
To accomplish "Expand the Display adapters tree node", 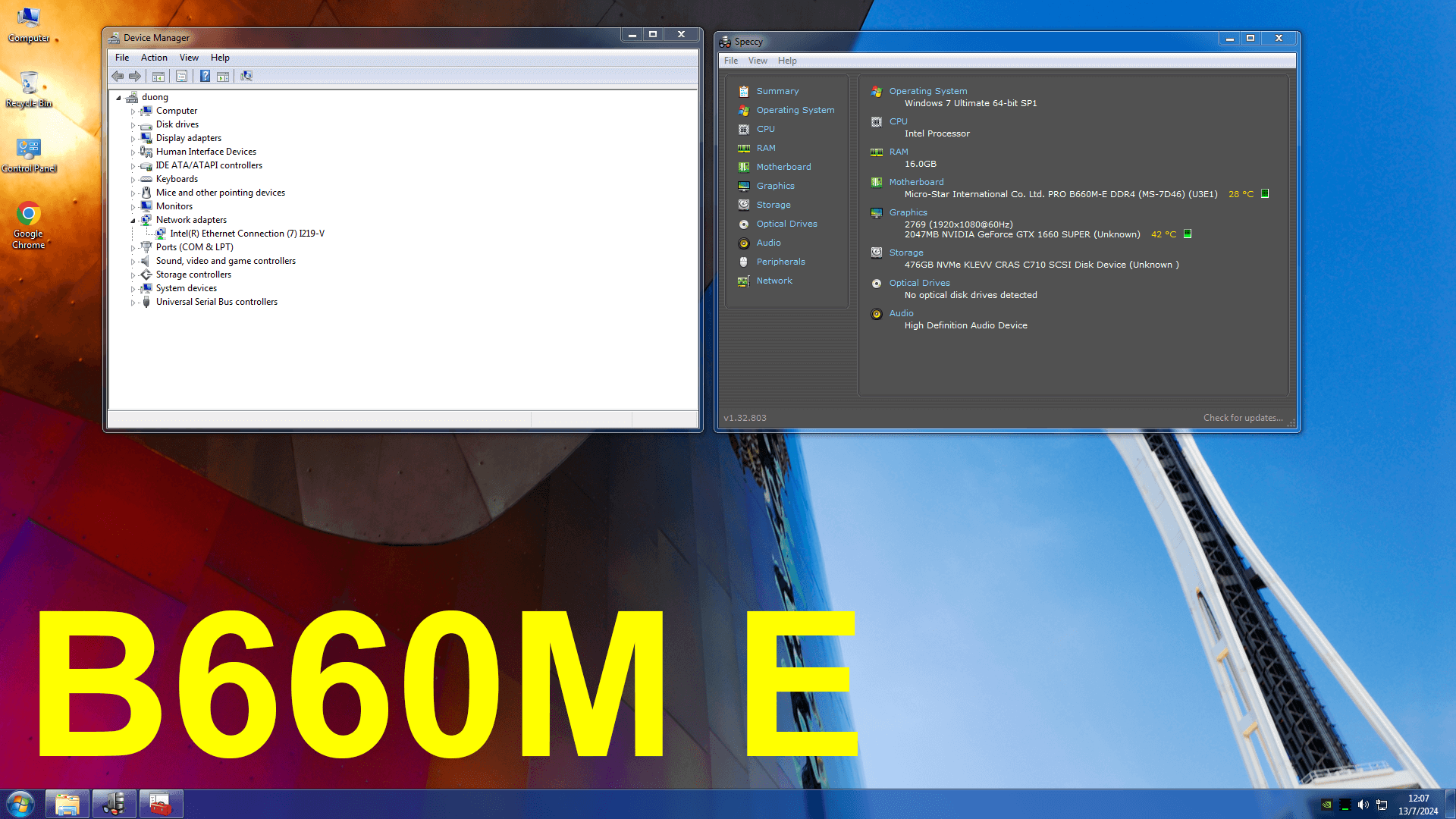I will point(133,139).
